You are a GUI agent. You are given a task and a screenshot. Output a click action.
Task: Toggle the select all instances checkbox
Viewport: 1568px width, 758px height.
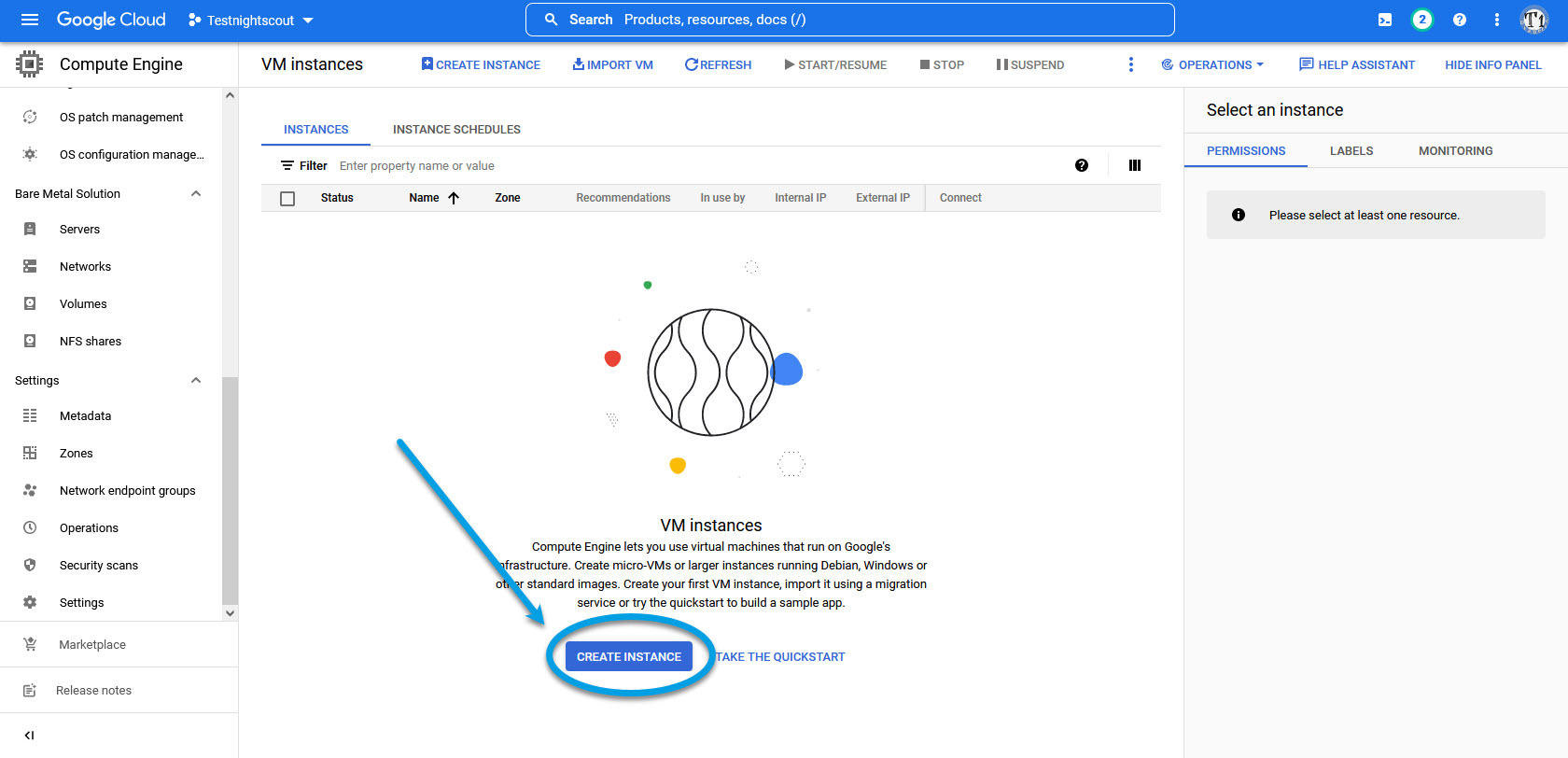287,198
